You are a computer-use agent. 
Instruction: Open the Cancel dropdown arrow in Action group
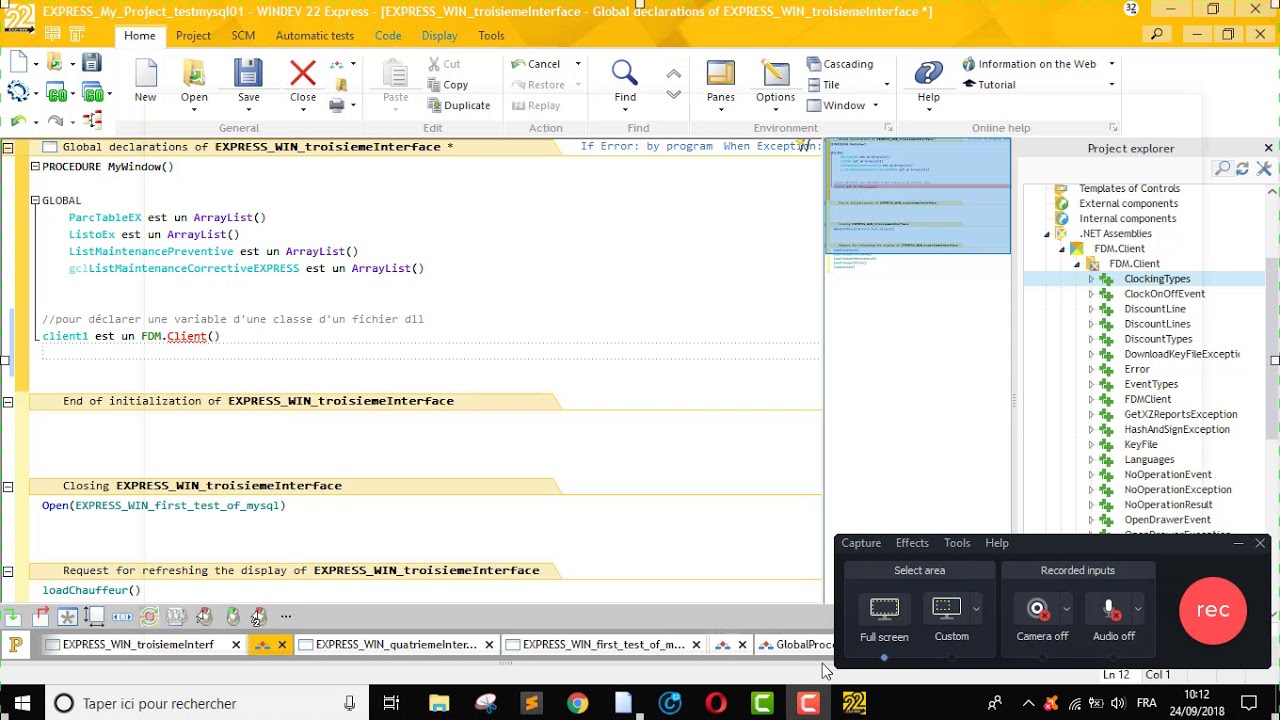click(577, 64)
